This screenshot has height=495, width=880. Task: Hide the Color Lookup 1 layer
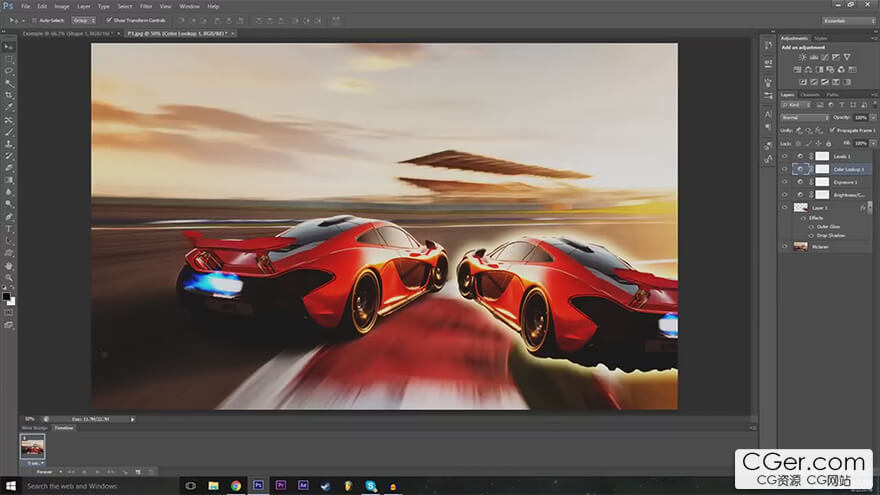coord(785,169)
